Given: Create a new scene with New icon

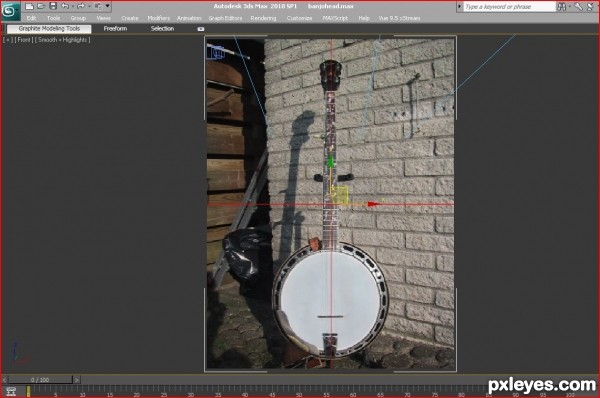Looking at the screenshot, I should 29,6.
